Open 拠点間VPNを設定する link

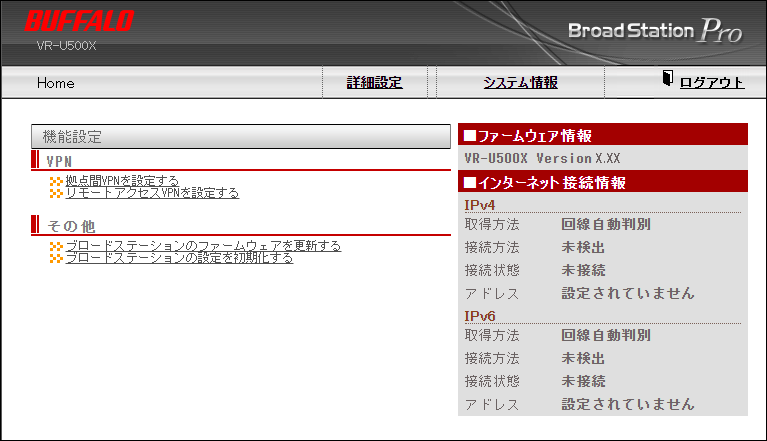pyautogui.click(x=122, y=181)
